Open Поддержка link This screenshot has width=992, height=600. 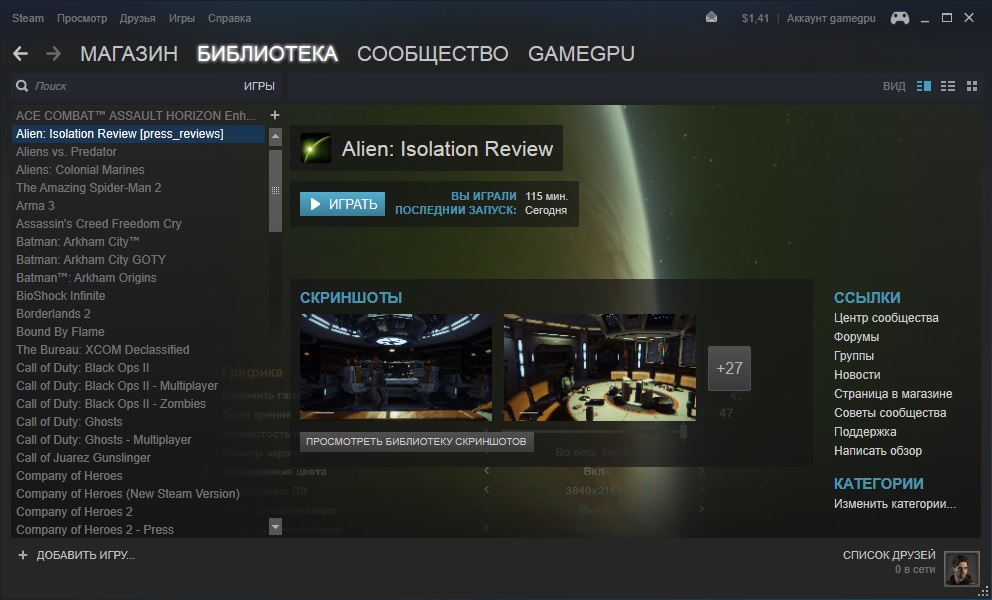click(865, 432)
